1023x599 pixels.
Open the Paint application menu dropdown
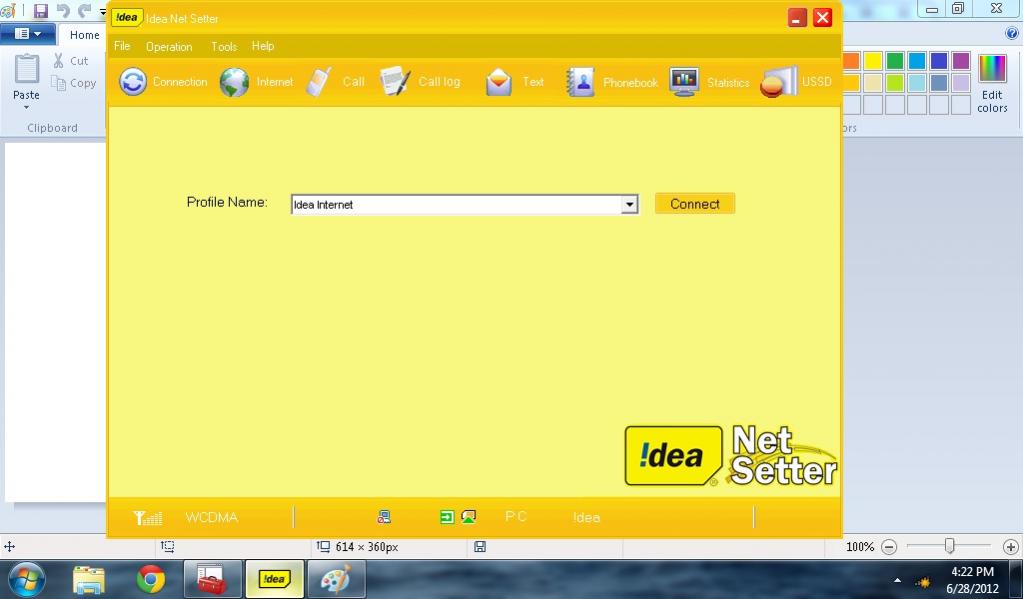pos(28,34)
